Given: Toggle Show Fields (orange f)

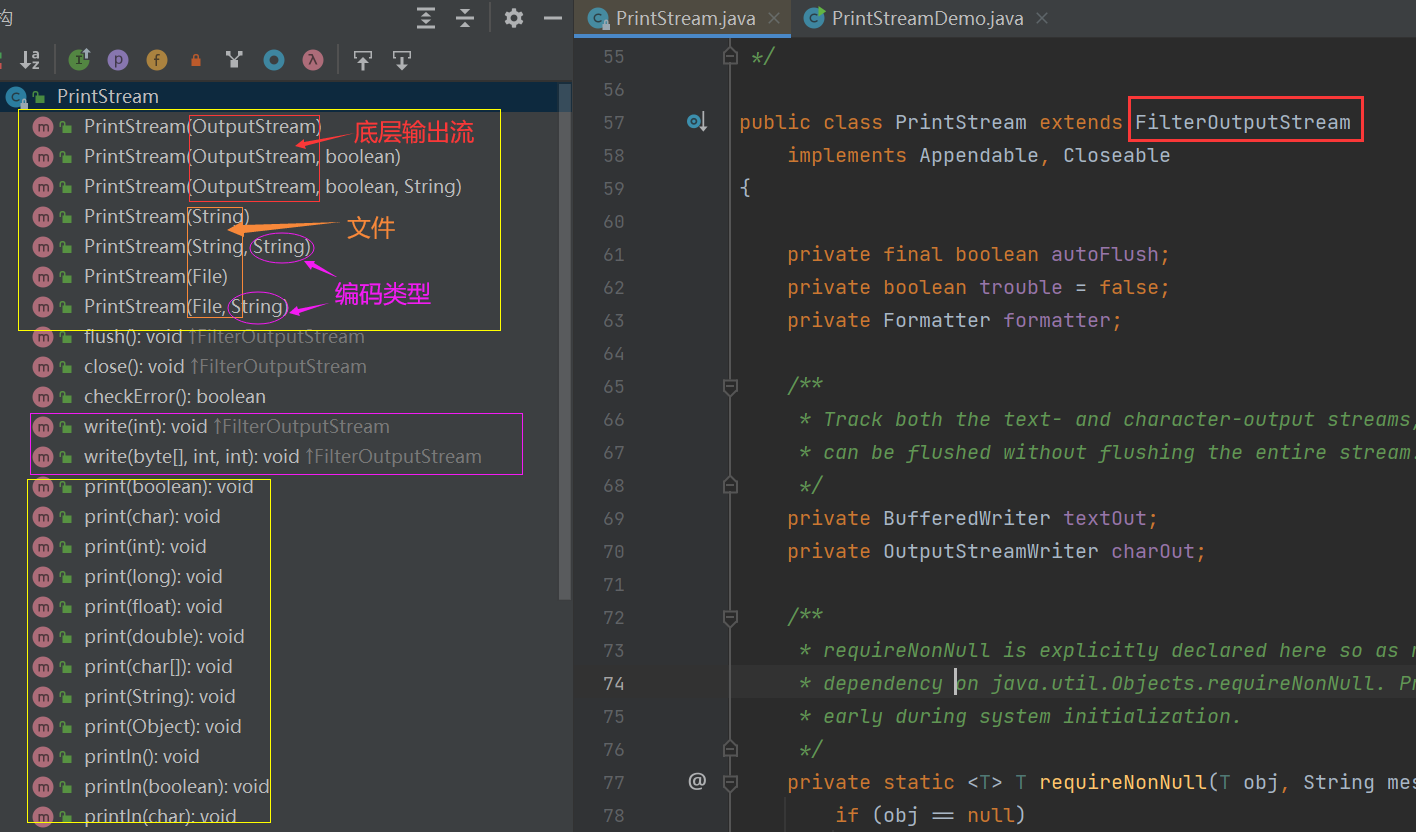Looking at the screenshot, I should pos(157,60).
